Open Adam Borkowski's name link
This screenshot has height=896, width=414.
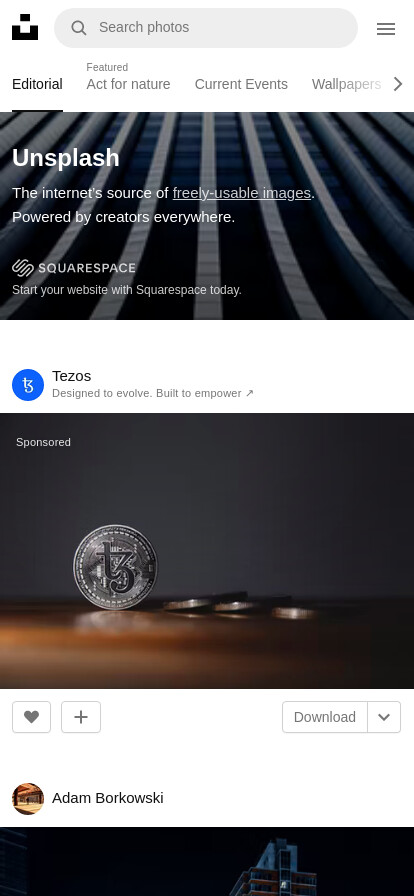click(x=108, y=798)
